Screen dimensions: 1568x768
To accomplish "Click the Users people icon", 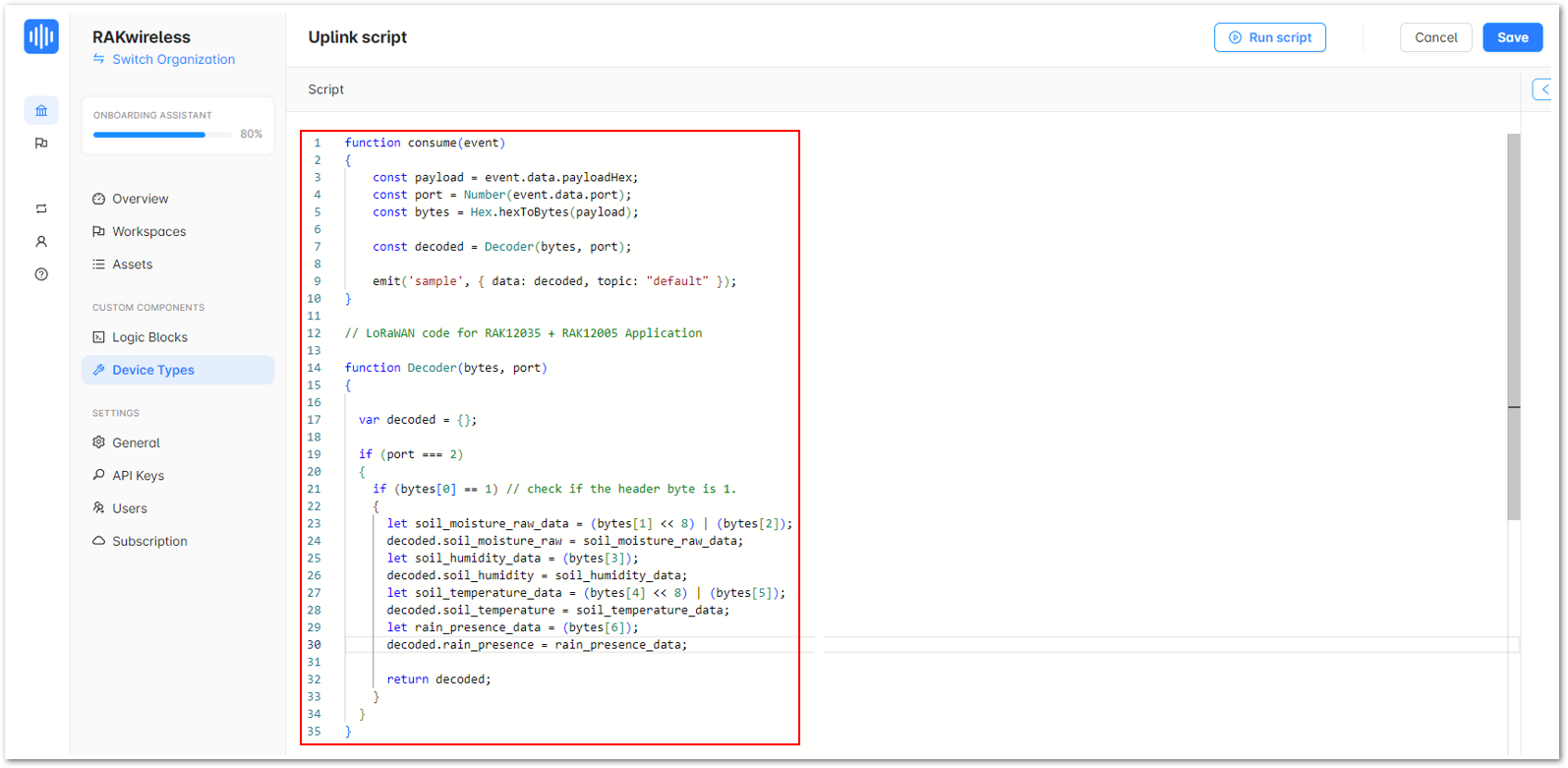I will click(98, 508).
